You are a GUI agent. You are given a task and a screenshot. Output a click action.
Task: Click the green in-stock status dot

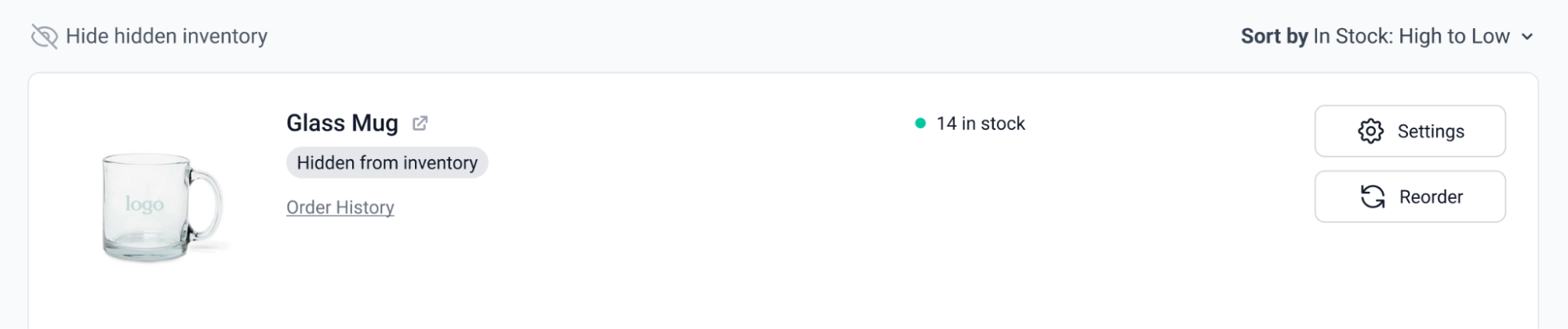(920, 123)
